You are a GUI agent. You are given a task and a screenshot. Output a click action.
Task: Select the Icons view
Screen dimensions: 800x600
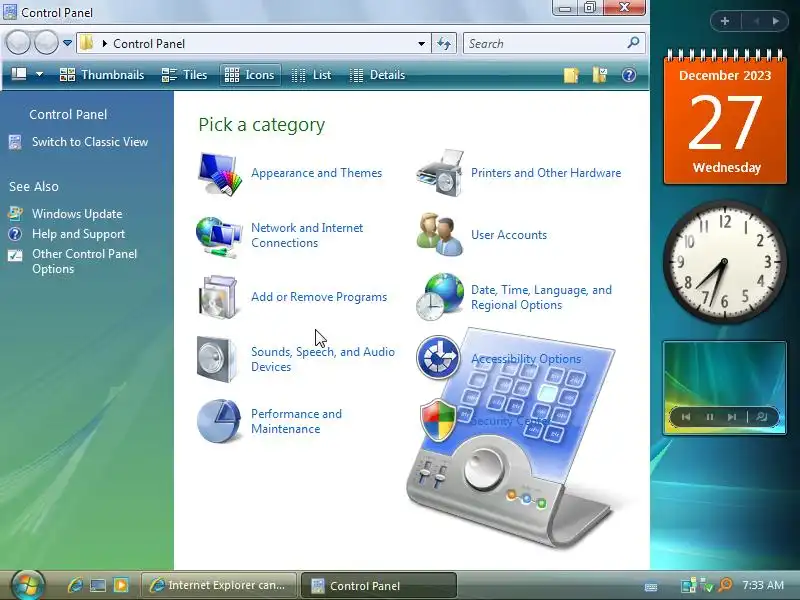click(x=250, y=75)
